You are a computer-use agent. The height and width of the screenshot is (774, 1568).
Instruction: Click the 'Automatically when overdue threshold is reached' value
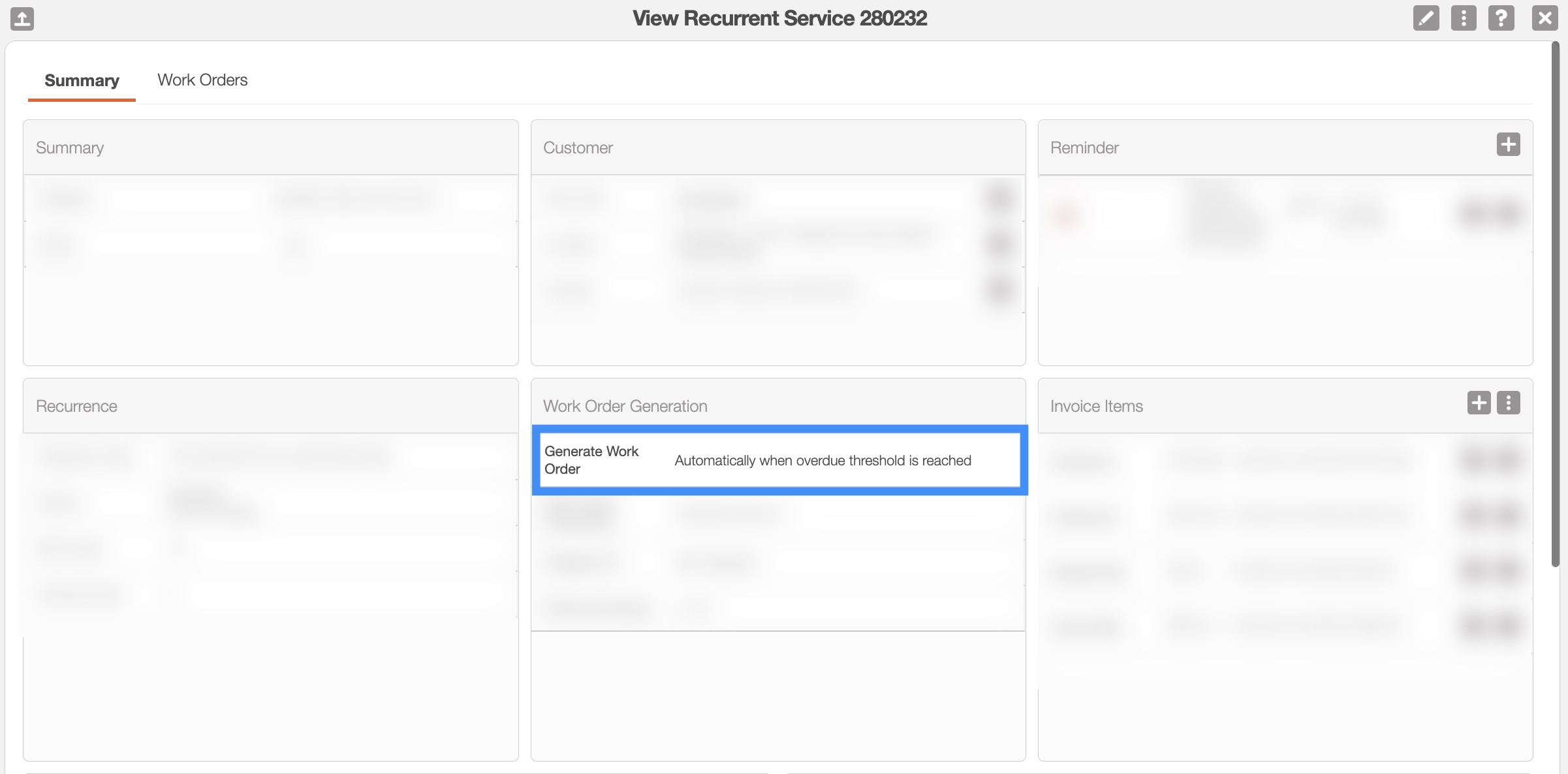point(823,461)
